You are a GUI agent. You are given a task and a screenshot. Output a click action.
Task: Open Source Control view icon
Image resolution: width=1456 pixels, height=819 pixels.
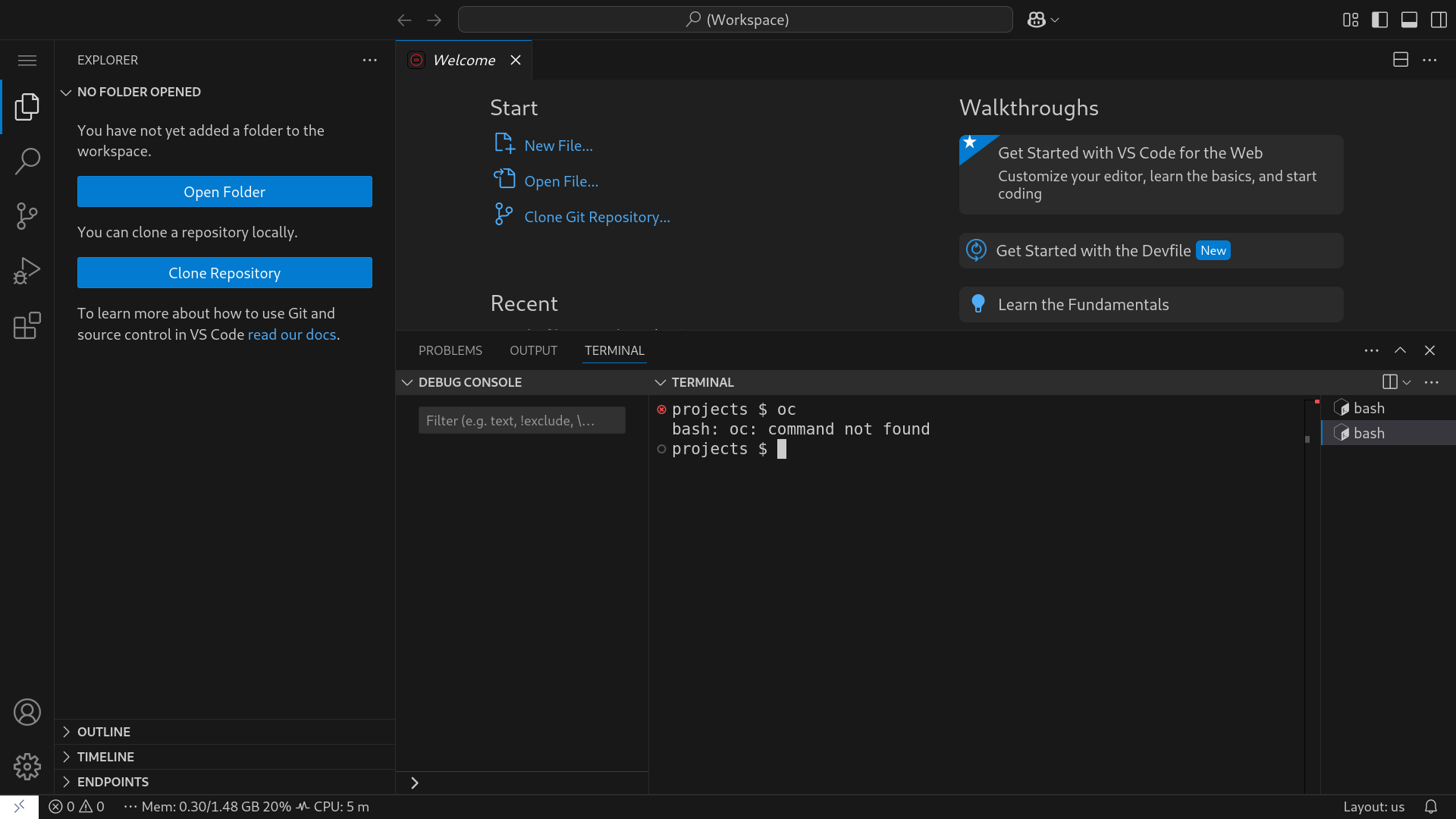coord(27,216)
